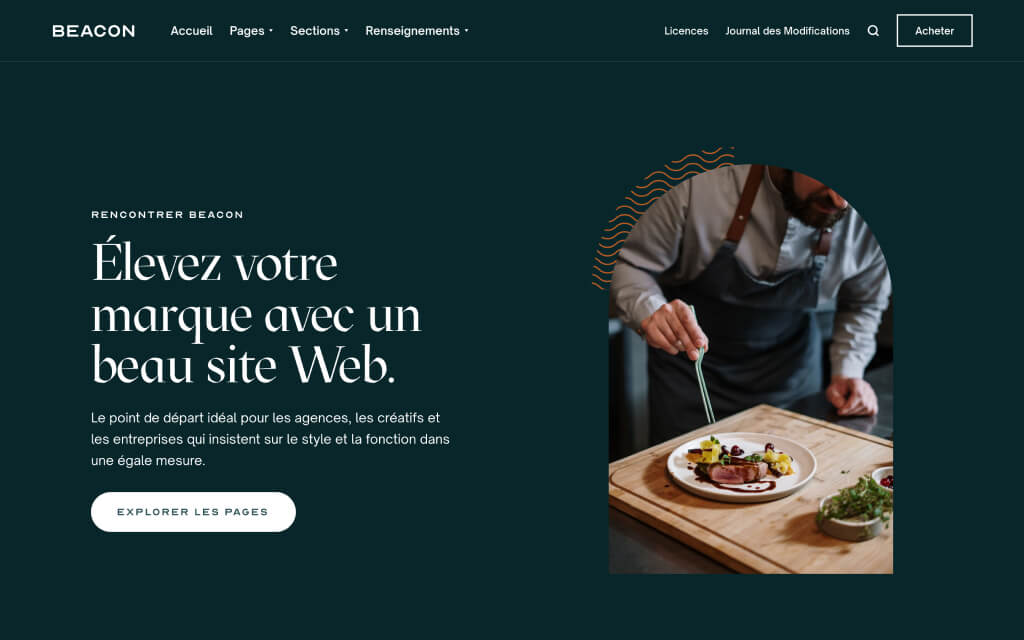Click the hero description paragraph
The height and width of the screenshot is (640, 1024).
(270, 439)
